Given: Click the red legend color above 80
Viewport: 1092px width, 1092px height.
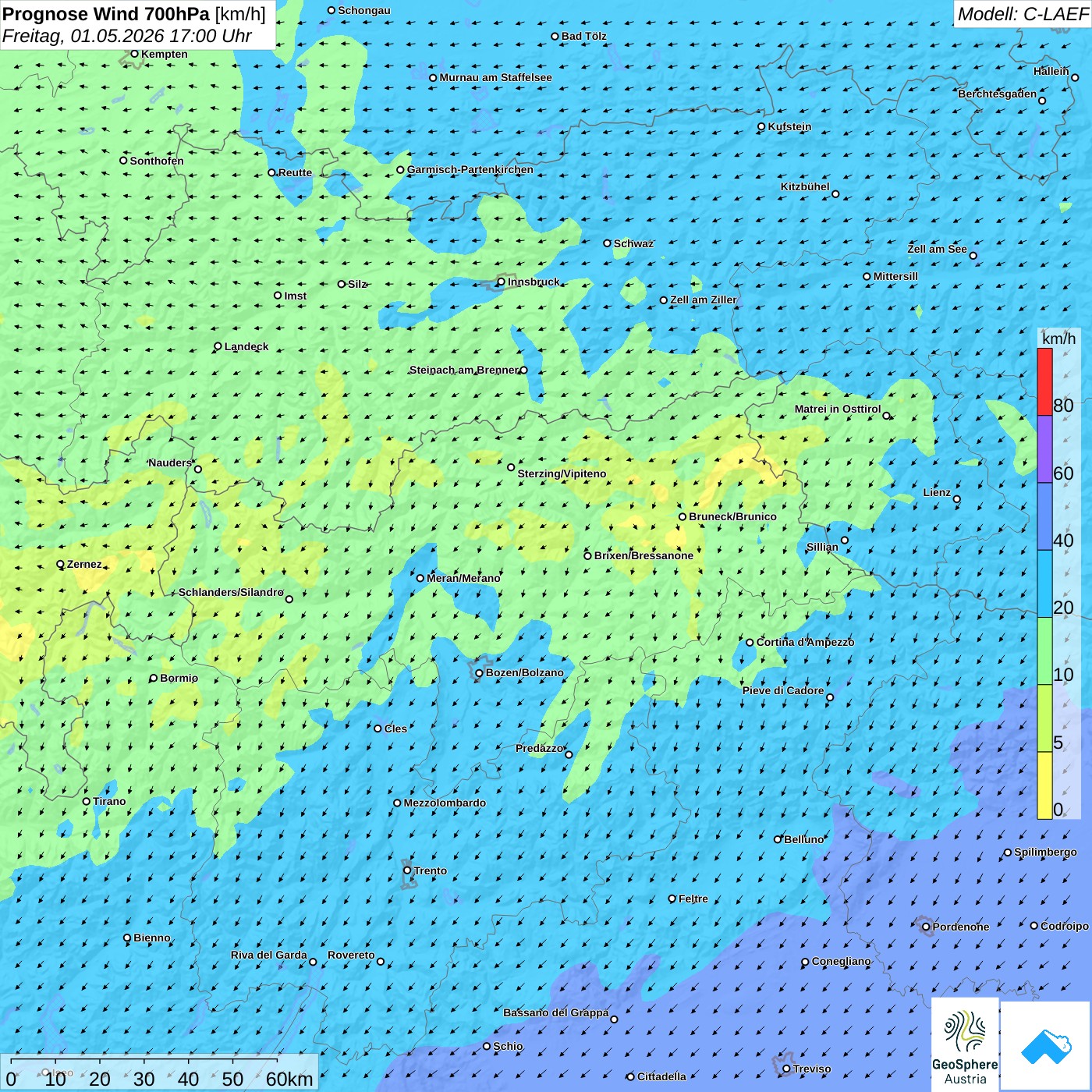Looking at the screenshot, I should 1044,381.
